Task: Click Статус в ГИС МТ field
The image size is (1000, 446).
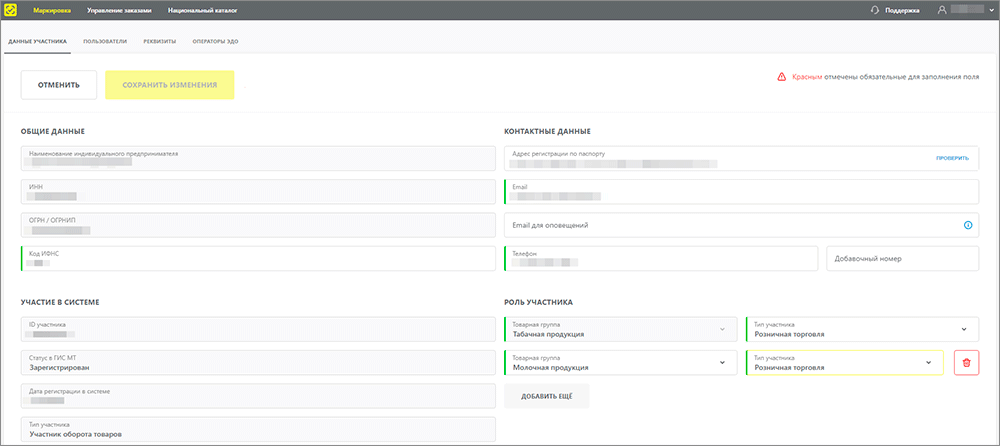Action: 258,362
